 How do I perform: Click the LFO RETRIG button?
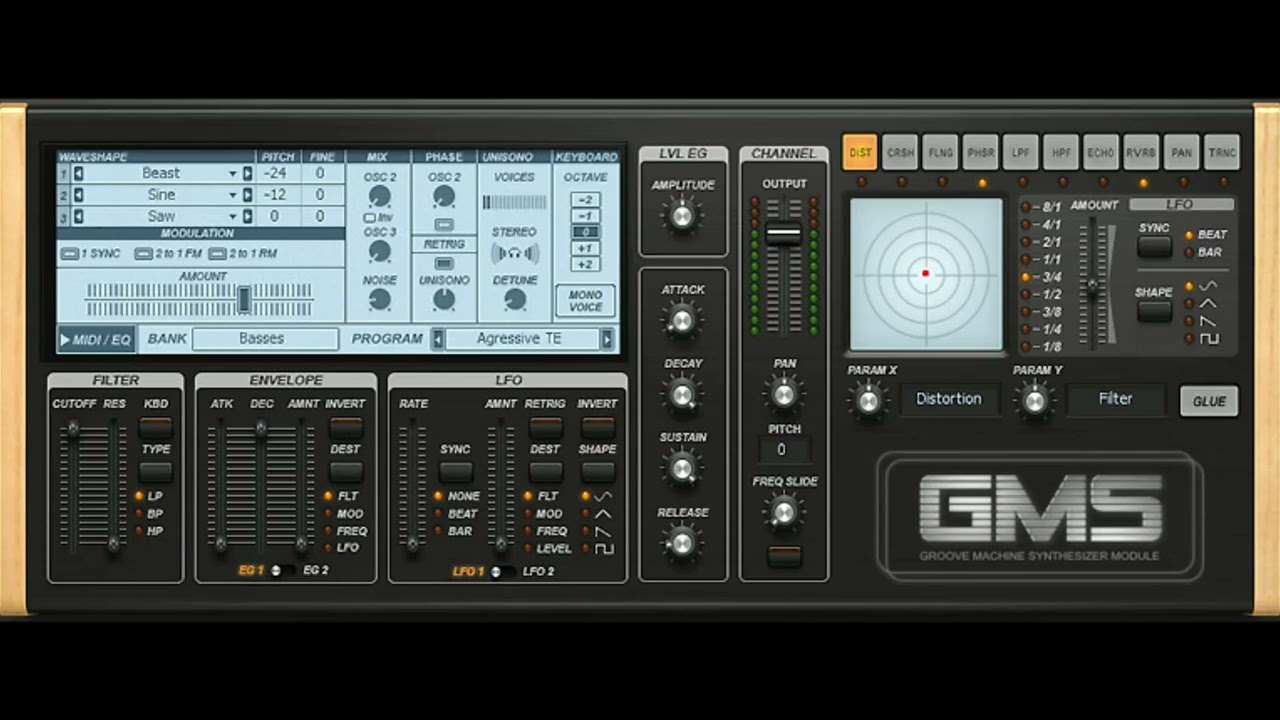(546, 428)
